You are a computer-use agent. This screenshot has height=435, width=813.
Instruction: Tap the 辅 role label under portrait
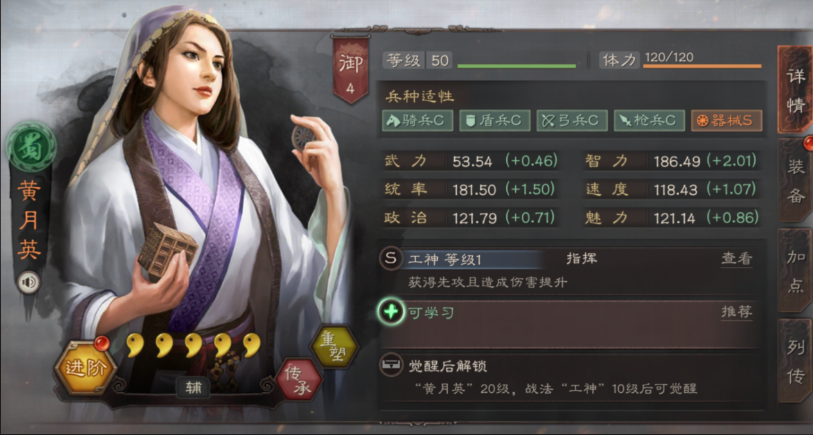(x=193, y=388)
